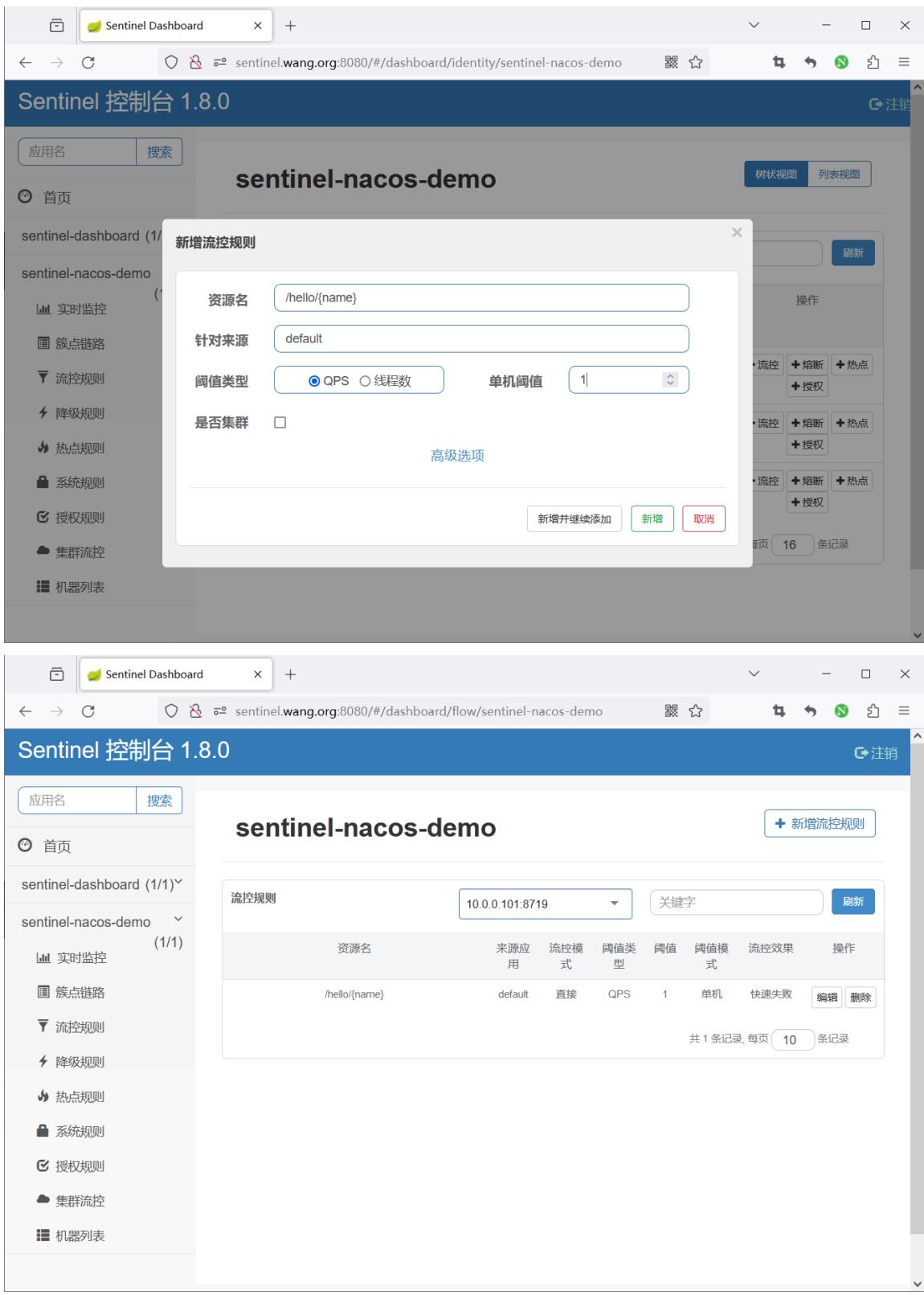Click green N extension icon in dialog window
Viewport: 924px width, 1295px height.
[x=841, y=63]
